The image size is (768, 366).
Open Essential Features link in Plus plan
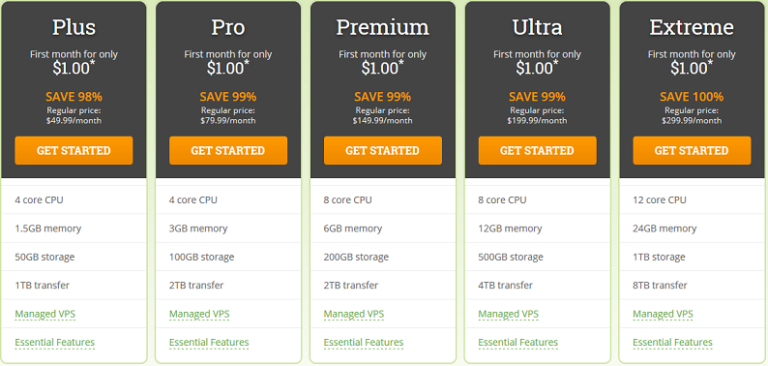point(55,342)
